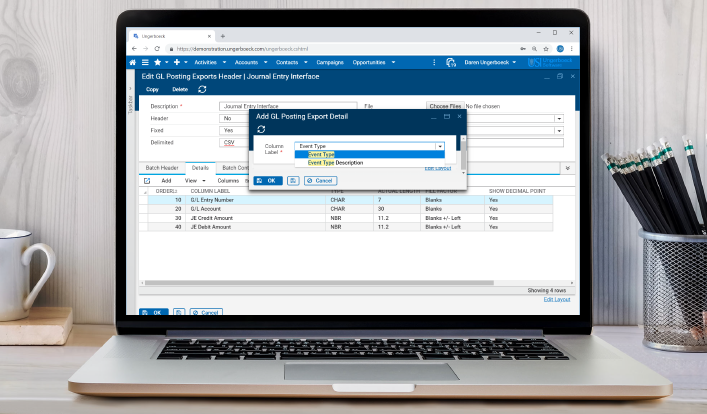Click the refresh icon beside Delete

point(203,89)
